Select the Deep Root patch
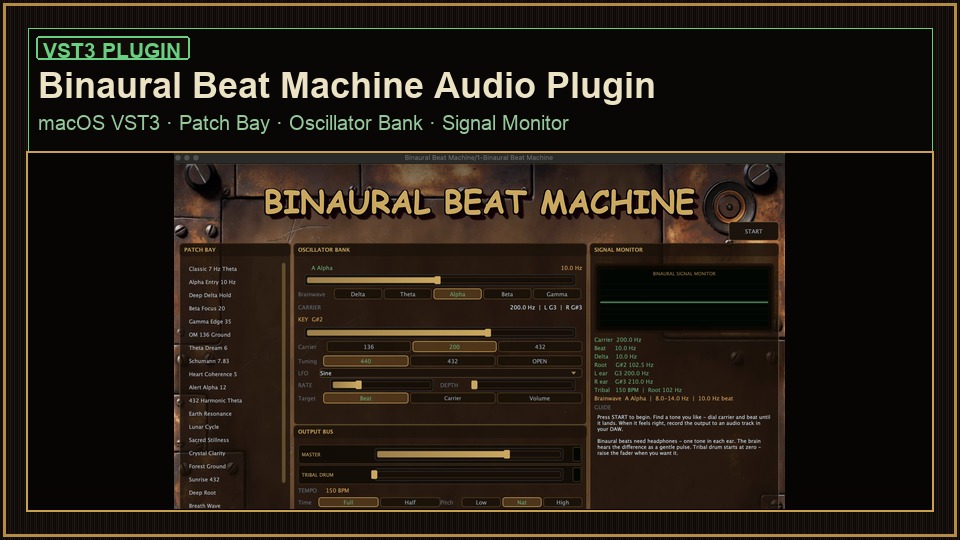The height and width of the screenshot is (540, 960). (202, 493)
